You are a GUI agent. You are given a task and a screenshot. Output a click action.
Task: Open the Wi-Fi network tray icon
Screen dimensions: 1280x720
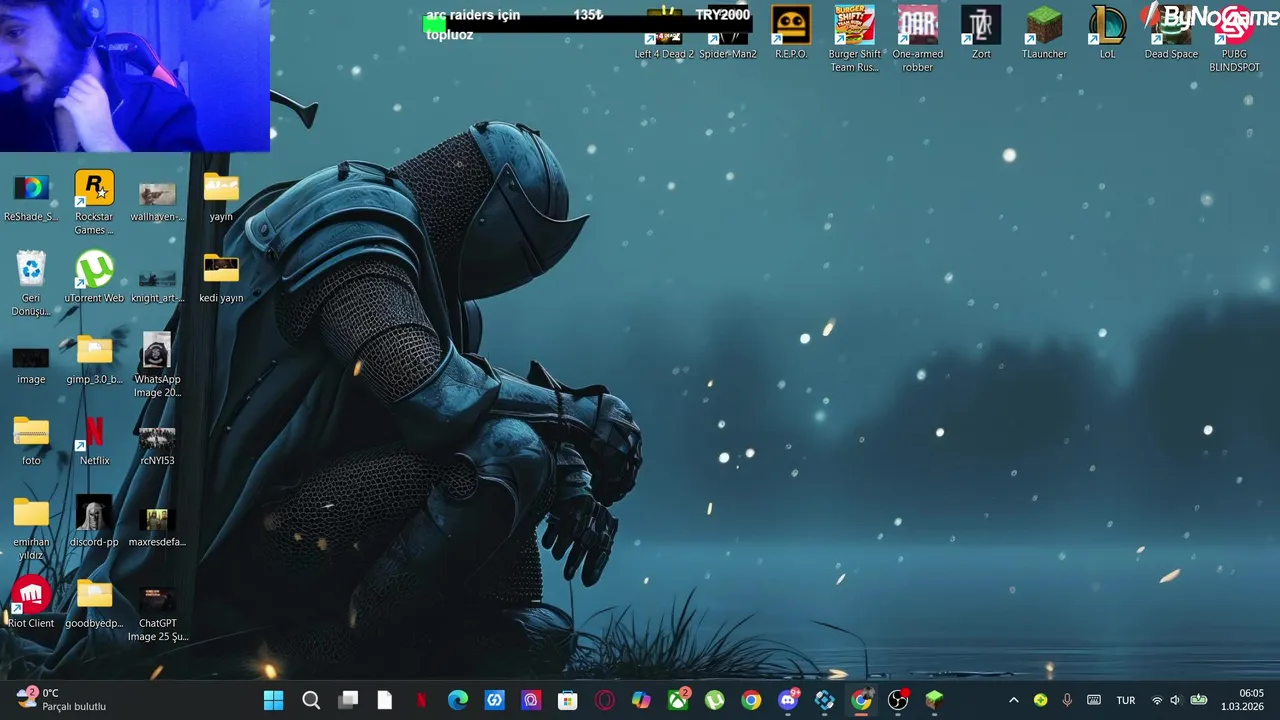pyautogui.click(x=1157, y=700)
